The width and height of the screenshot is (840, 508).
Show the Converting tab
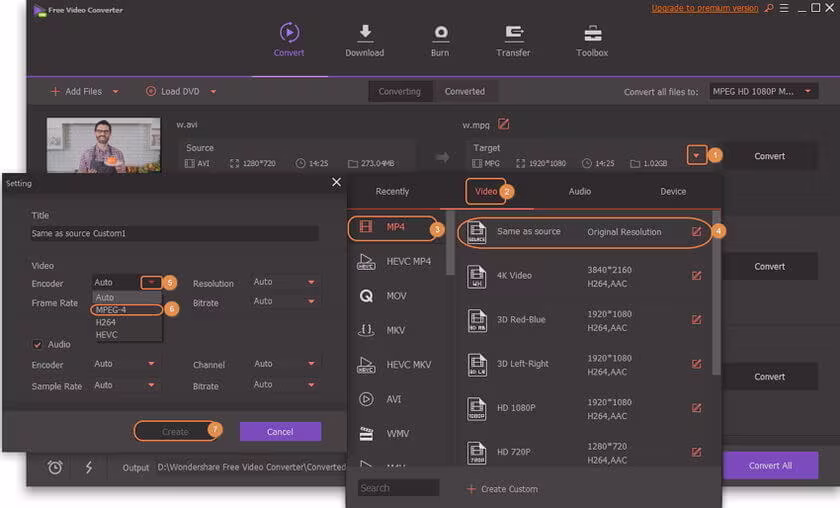coord(400,92)
